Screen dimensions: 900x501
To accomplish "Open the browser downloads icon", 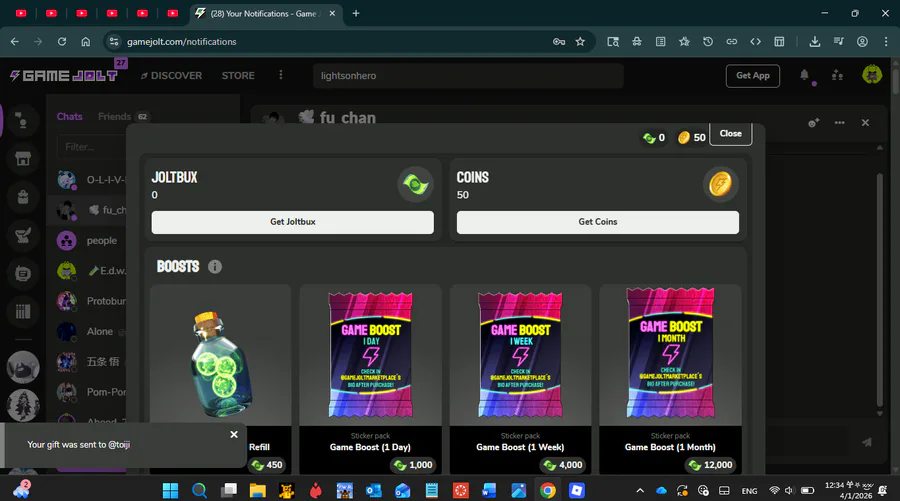I will pos(814,41).
